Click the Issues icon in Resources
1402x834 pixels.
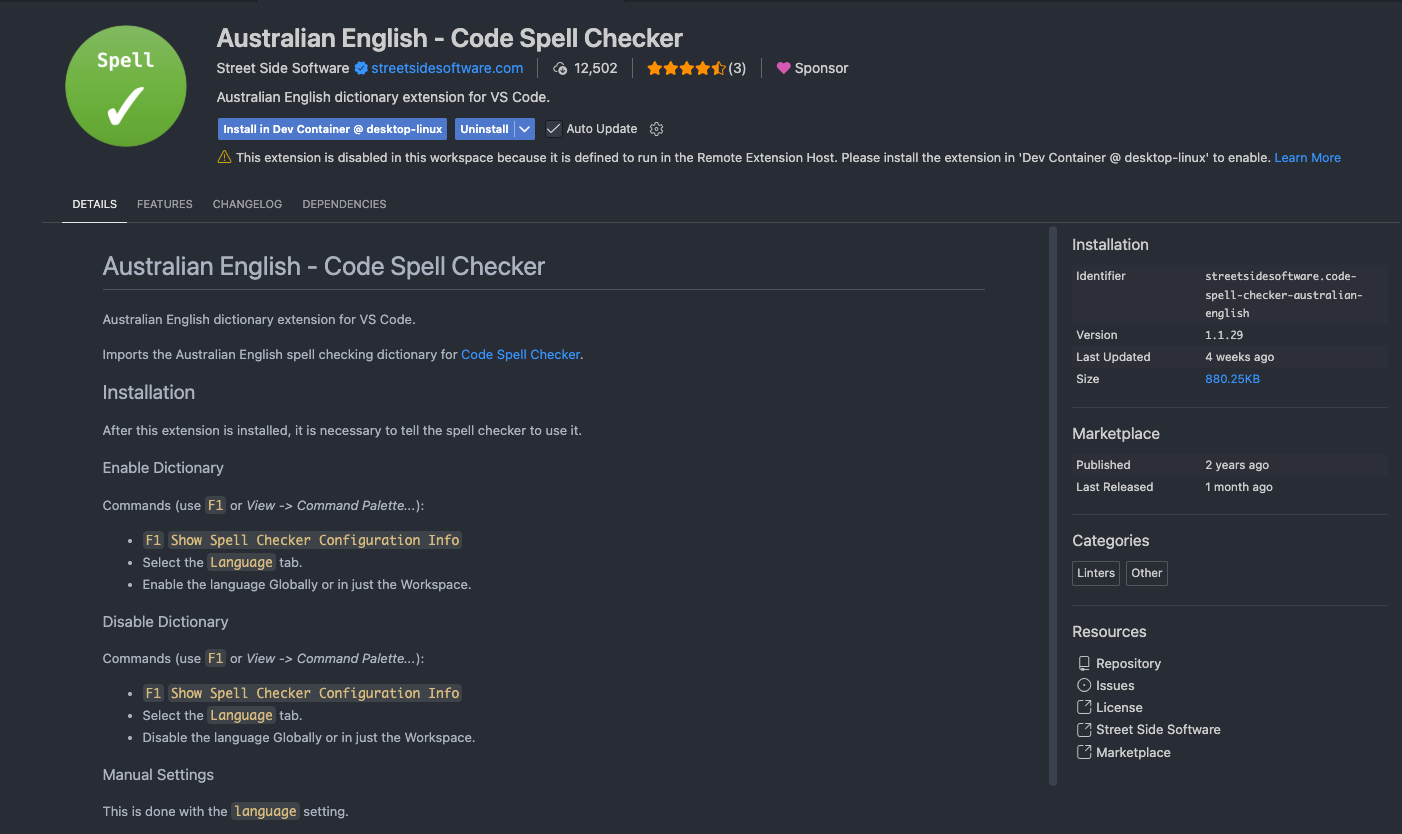[1084, 685]
